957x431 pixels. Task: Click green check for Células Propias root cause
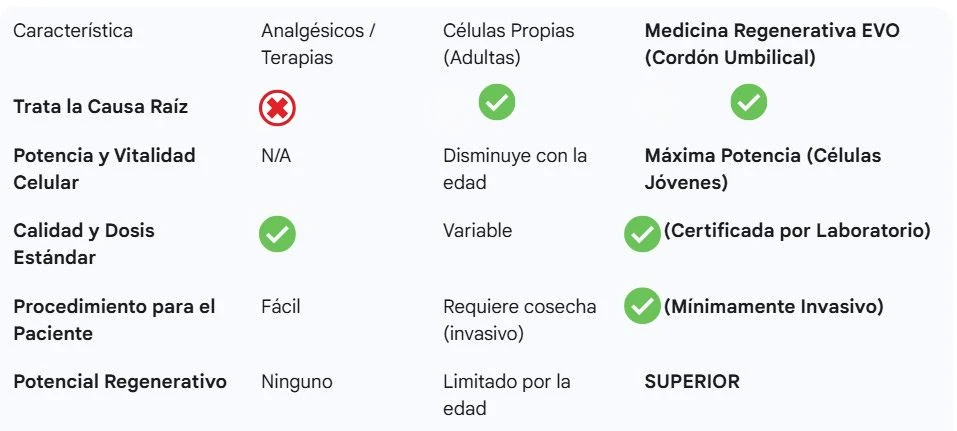tap(497, 102)
